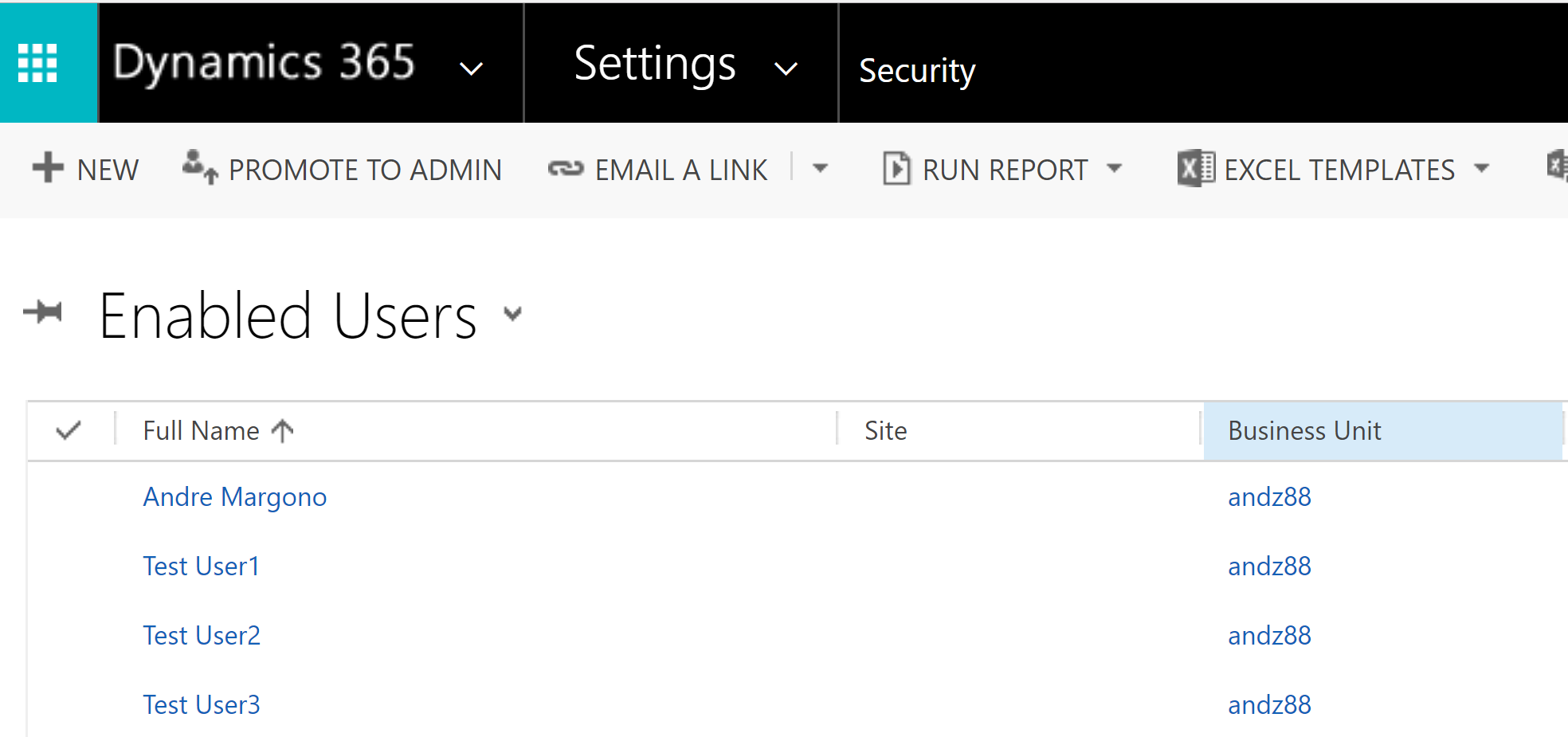Open the Test User2 record link
The width and height of the screenshot is (1568, 737).
(x=202, y=636)
